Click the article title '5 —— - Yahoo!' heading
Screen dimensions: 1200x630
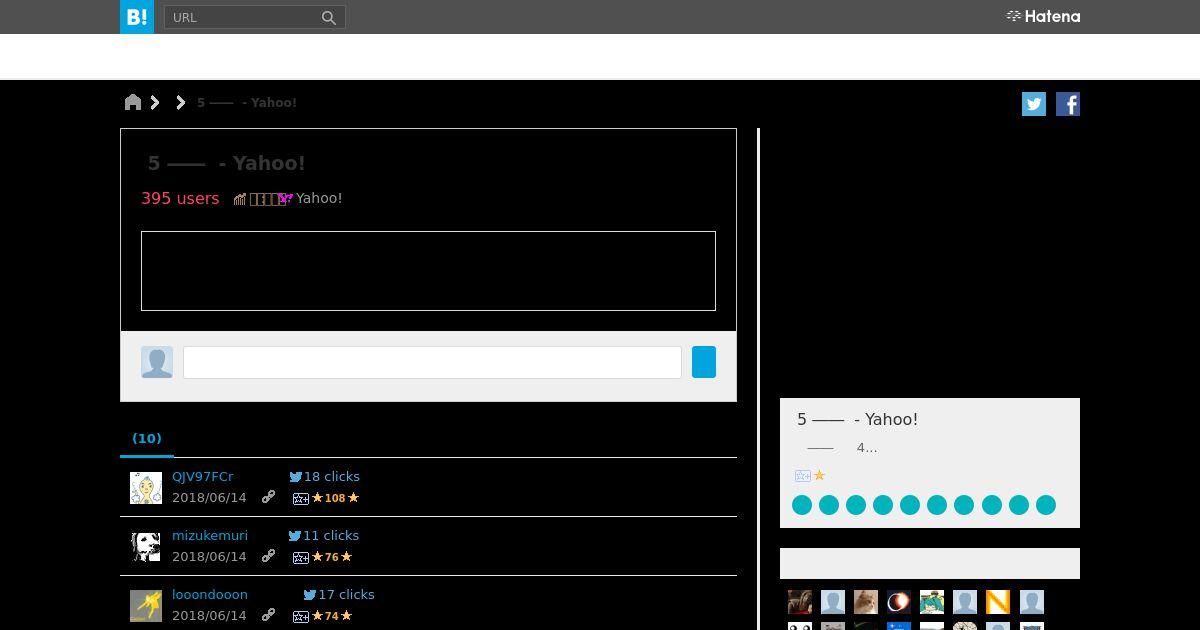click(x=227, y=163)
